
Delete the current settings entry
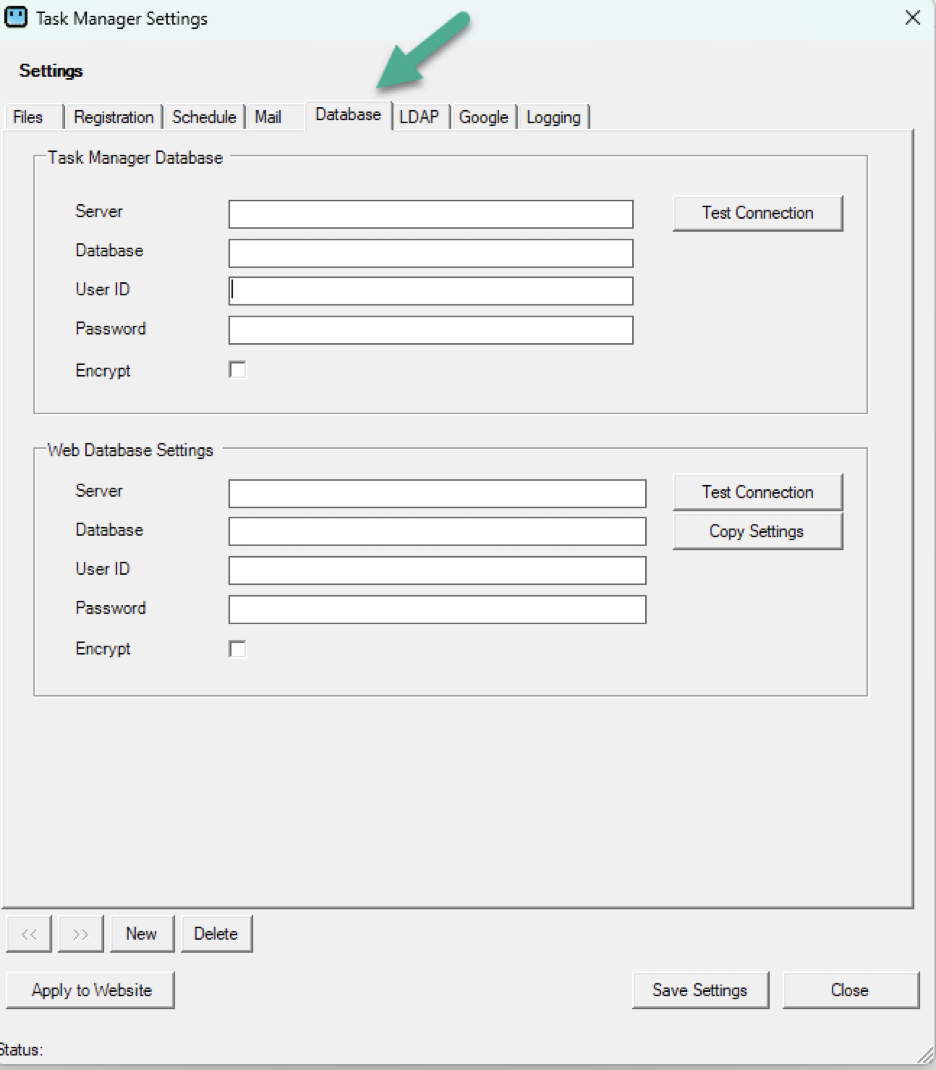[x=216, y=933]
